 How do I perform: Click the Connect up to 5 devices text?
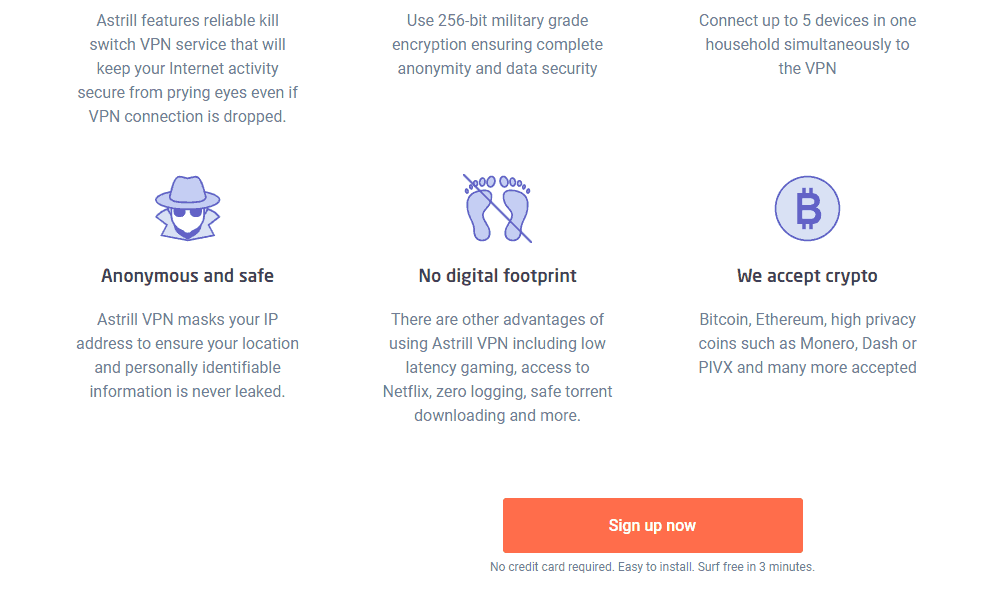807,45
